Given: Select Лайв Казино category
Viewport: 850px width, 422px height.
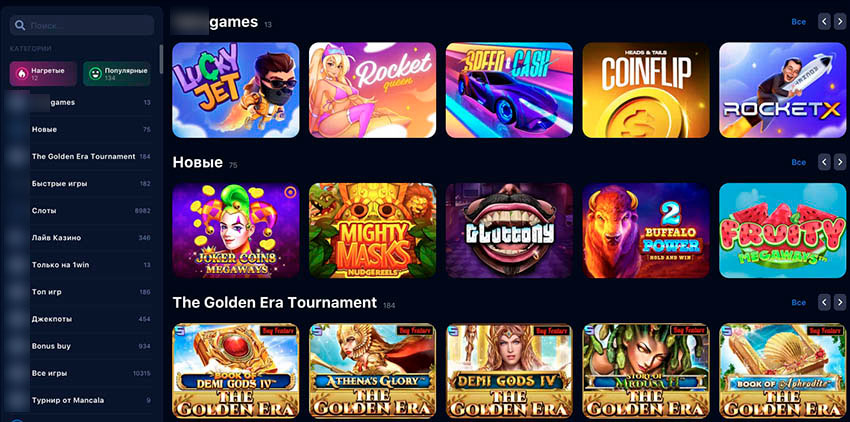Looking at the screenshot, I should (x=81, y=238).
